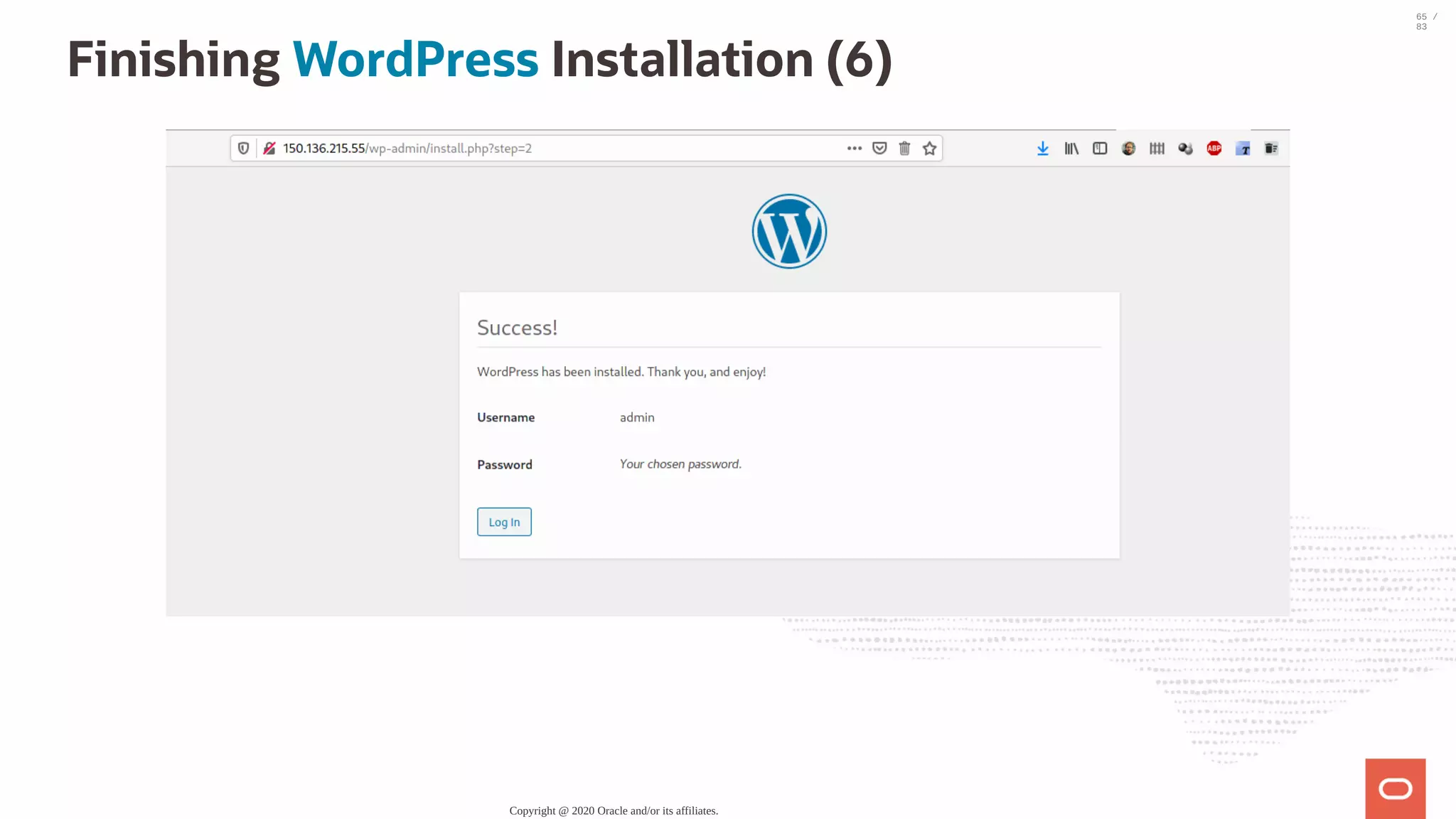1456x819 pixels.
Task: Click the WordPress logo
Action: click(x=789, y=231)
